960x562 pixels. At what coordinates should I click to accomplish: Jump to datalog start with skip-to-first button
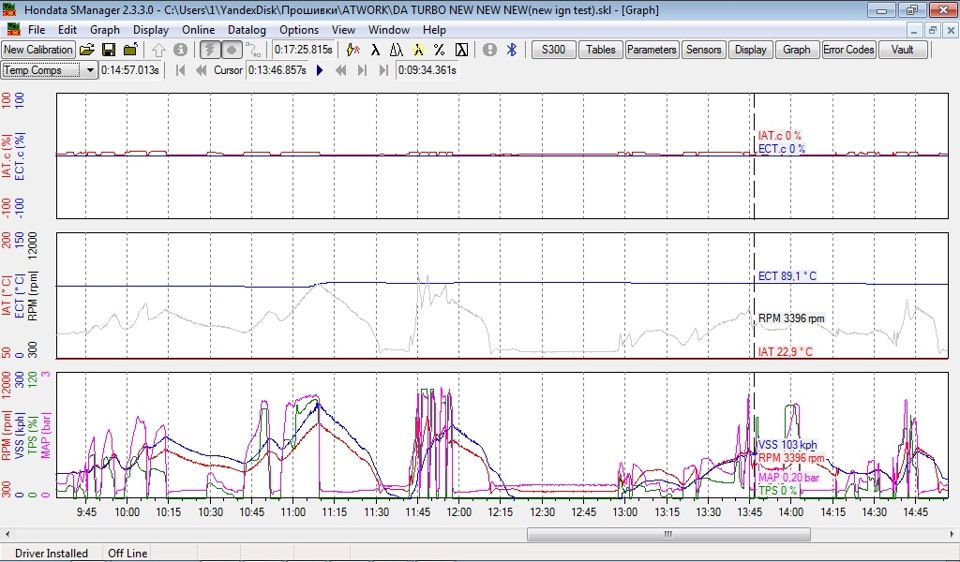click(x=180, y=70)
